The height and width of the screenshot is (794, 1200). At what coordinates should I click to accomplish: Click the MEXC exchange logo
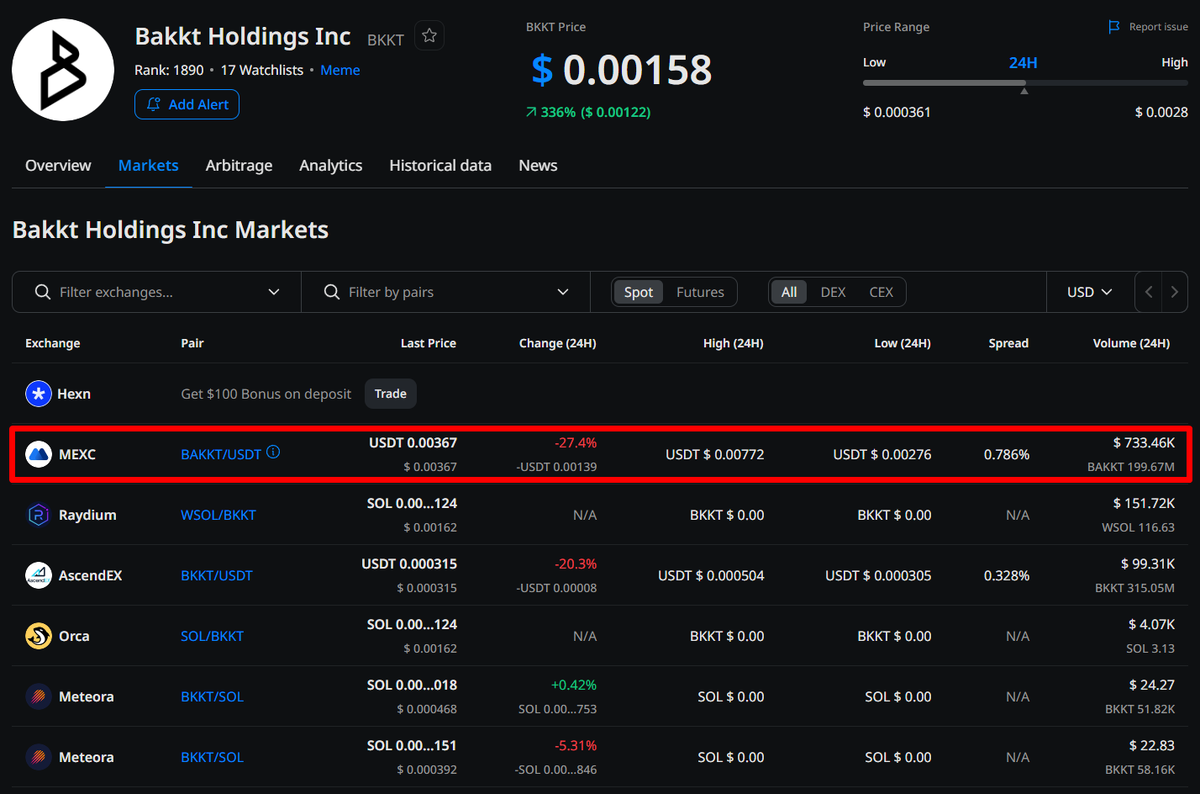pos(38,455)
